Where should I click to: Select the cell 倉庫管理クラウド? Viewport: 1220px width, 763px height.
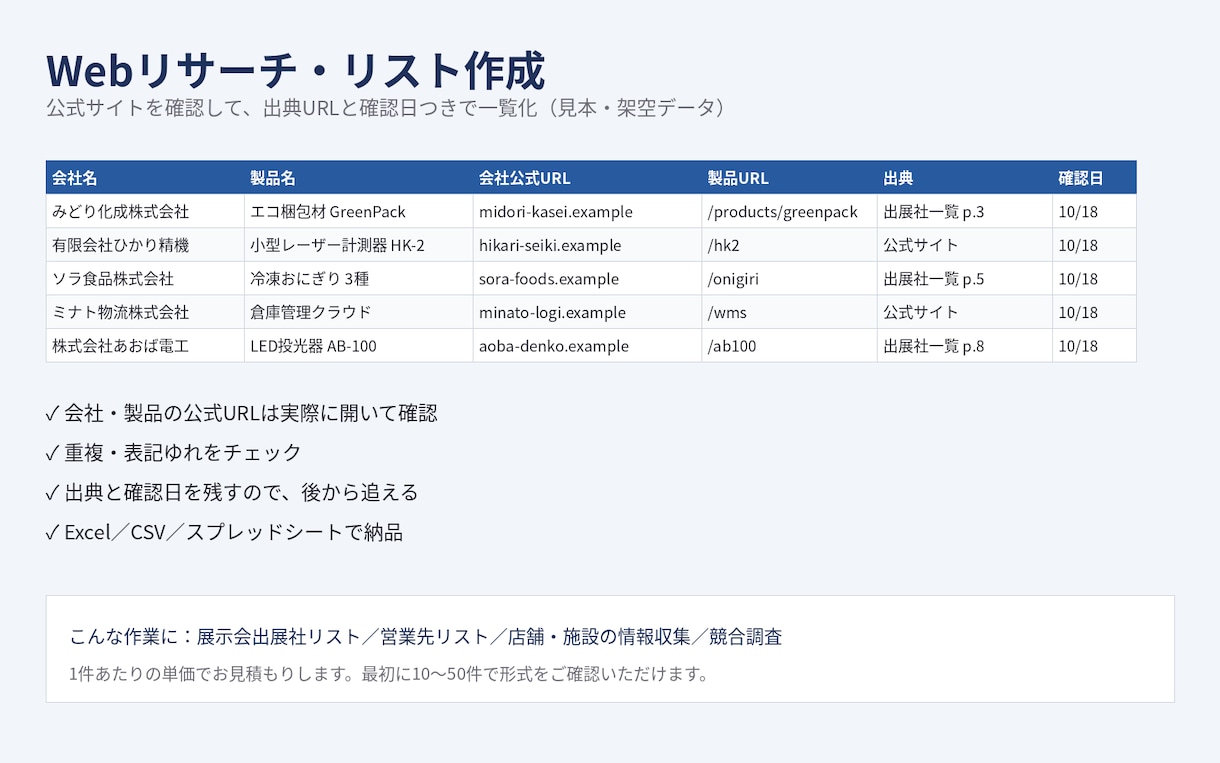point(359,312)
